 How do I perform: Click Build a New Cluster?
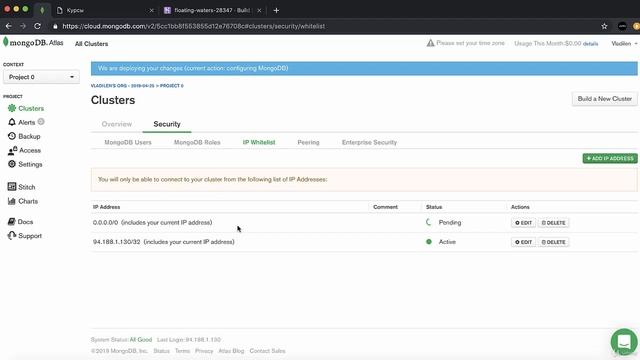(604, 99)
